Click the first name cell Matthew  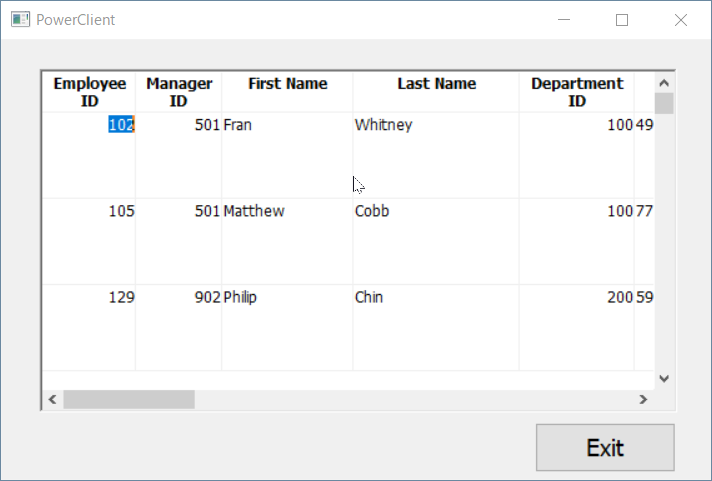[254, 211]
